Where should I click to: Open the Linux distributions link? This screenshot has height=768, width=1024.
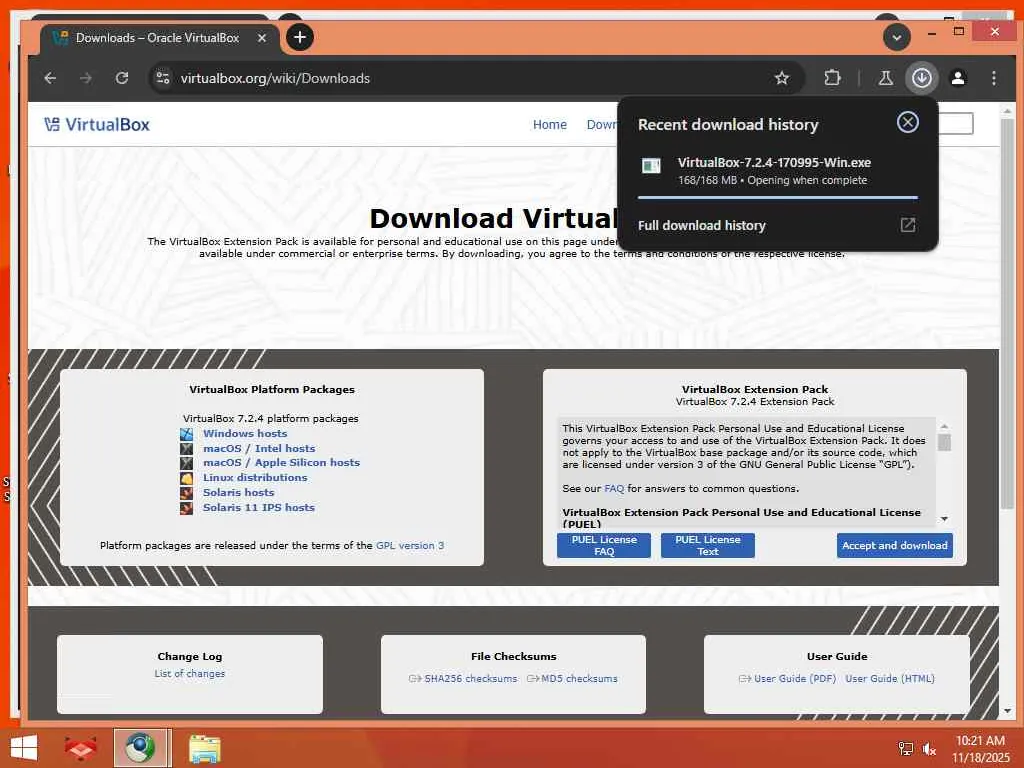255,477
